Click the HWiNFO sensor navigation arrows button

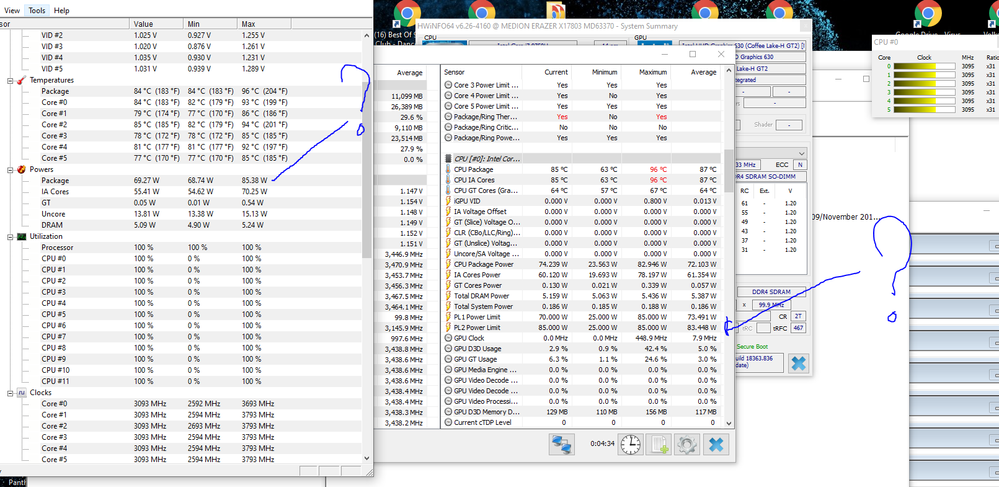tap(562, 445)
